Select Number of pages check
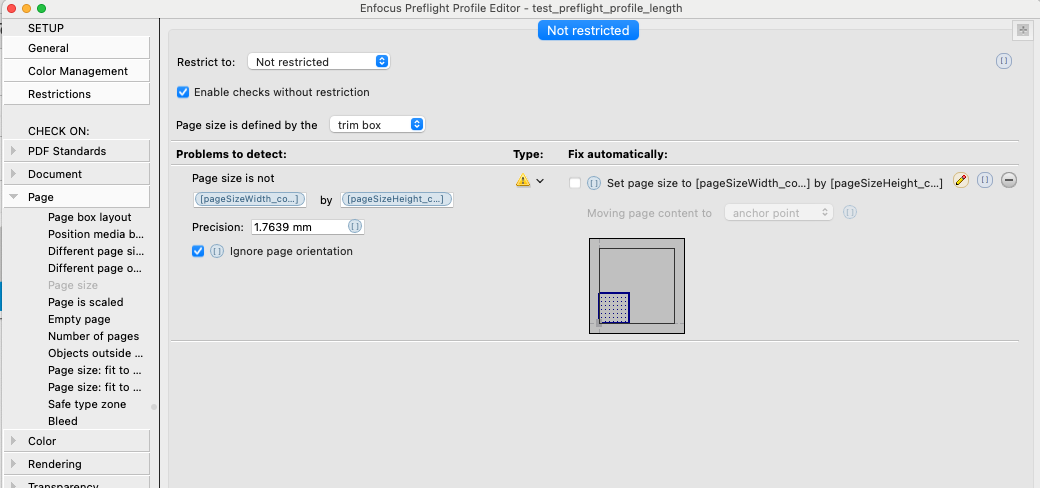This screenshot has height=488, width=1040. point(94,336)
